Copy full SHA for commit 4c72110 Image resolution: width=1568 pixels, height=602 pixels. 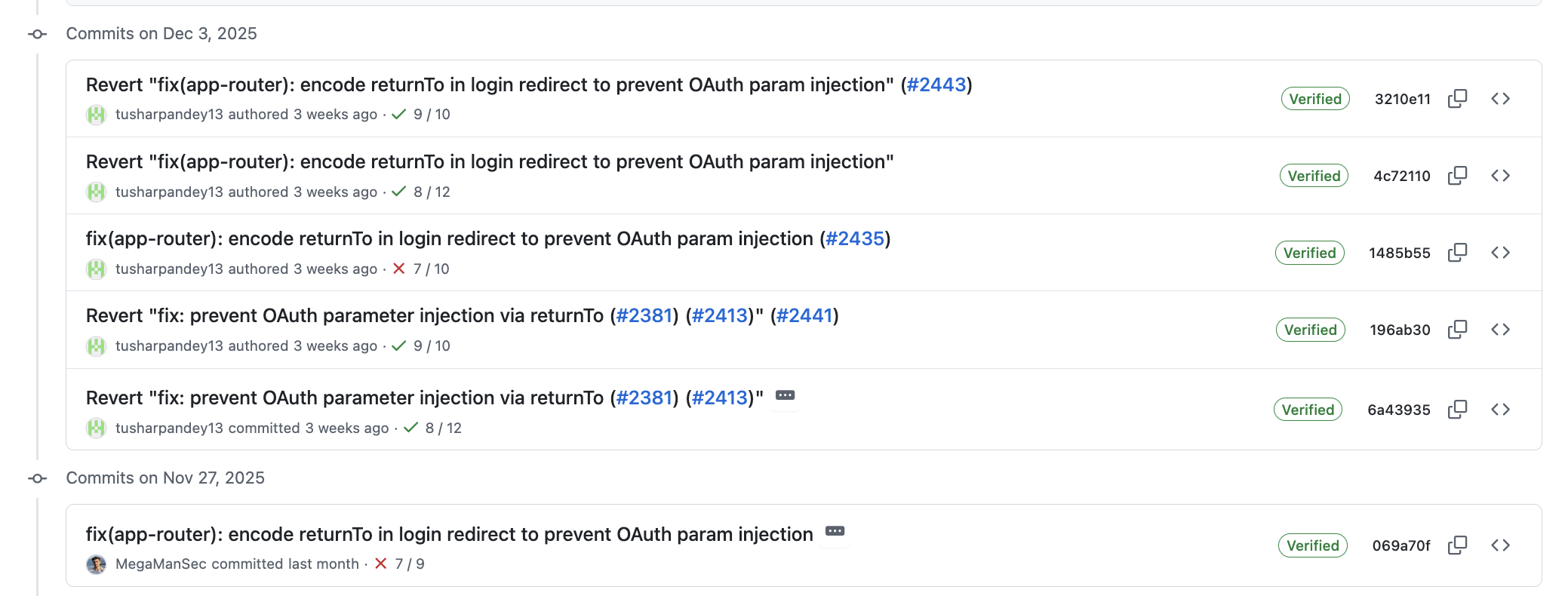pyautogui.click(x=1457, y=176)
